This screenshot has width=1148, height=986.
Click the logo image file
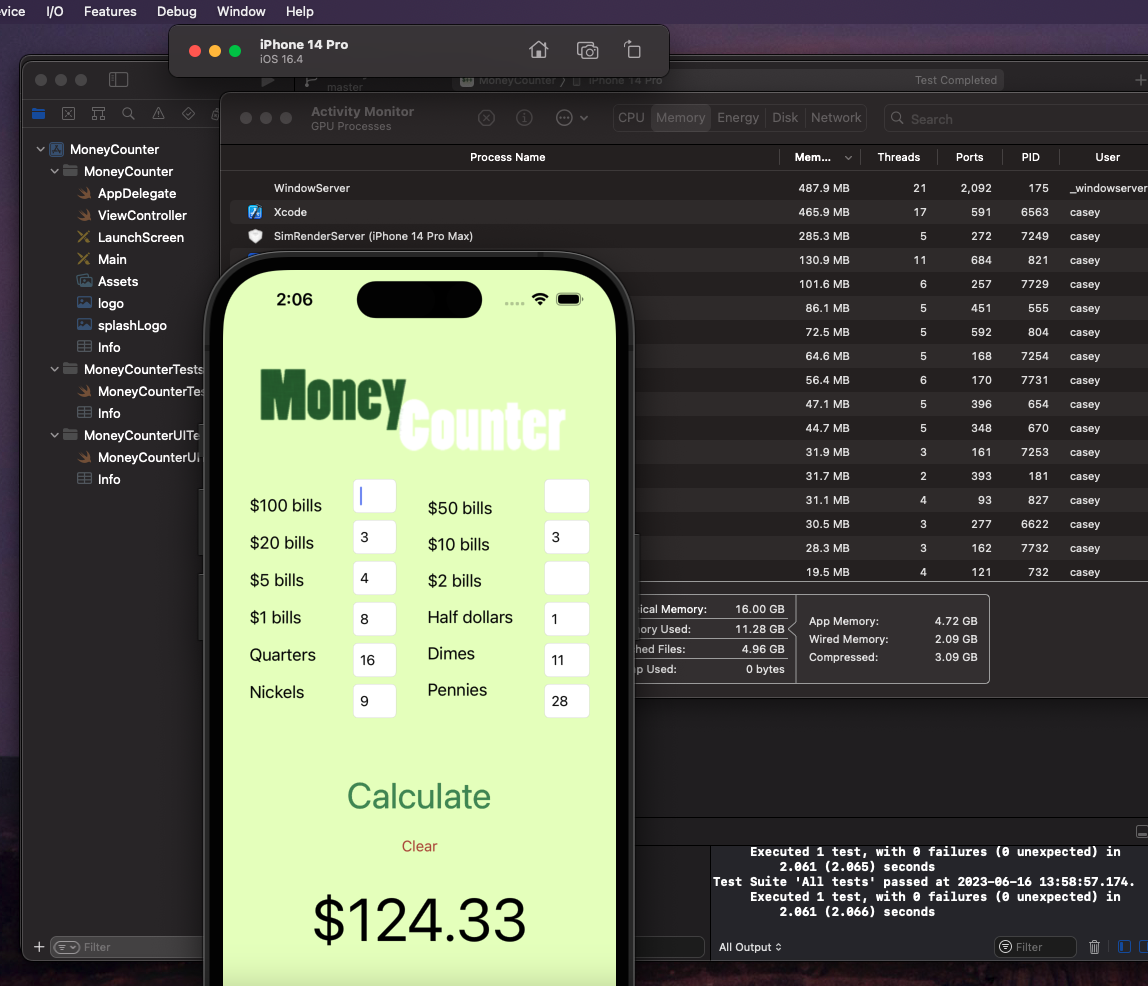click(x=110, y=303)
